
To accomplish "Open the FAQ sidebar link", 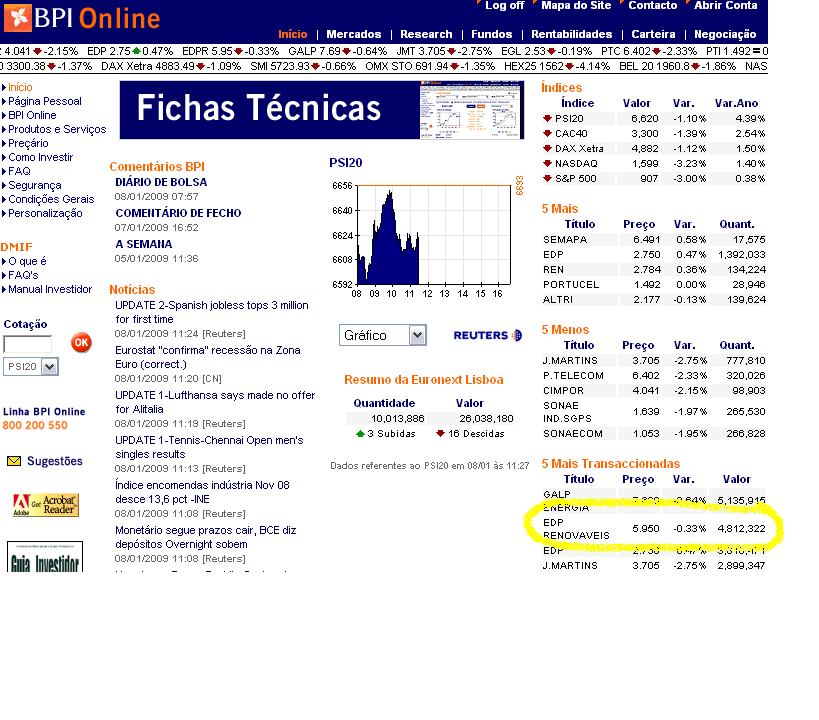I will pos(19,171).
